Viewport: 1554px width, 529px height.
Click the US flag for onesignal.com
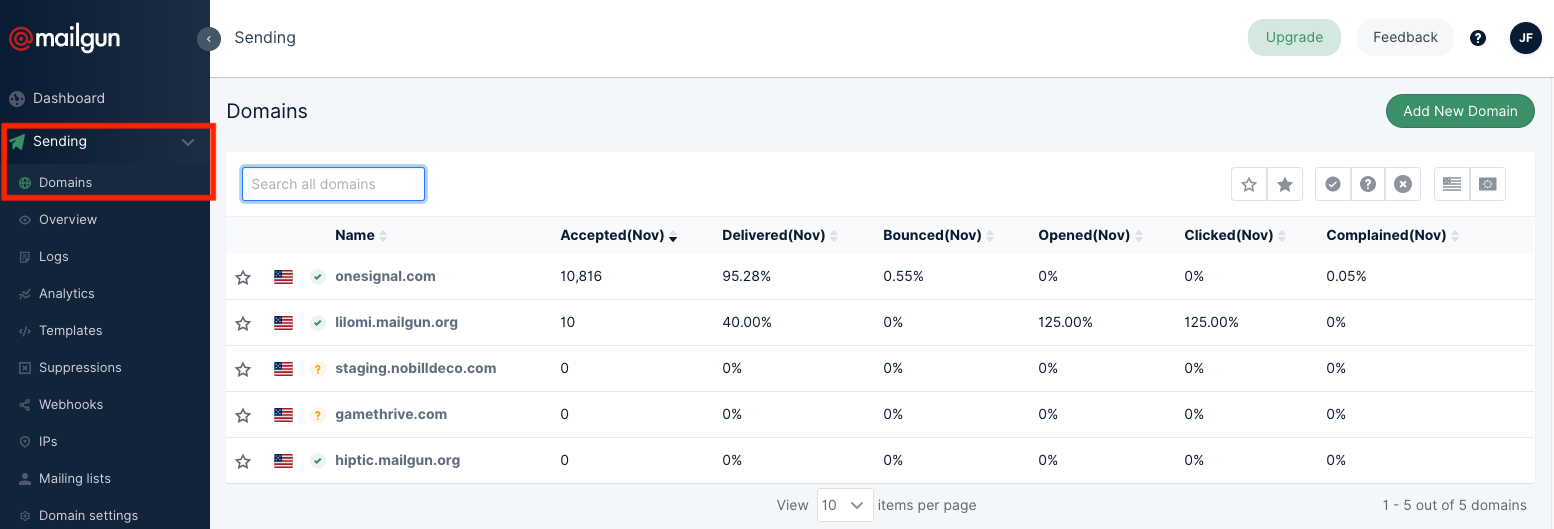(284, 277)
